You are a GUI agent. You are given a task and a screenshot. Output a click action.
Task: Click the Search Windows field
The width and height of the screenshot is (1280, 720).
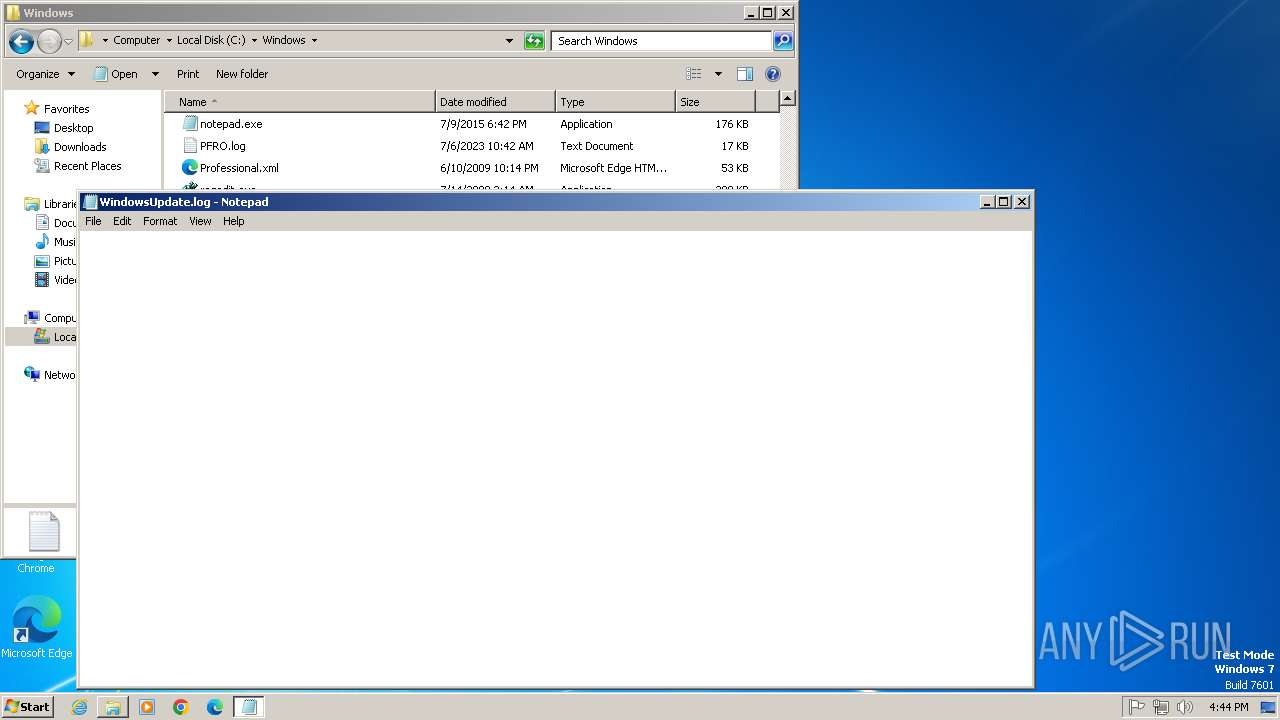pos(661,41)
